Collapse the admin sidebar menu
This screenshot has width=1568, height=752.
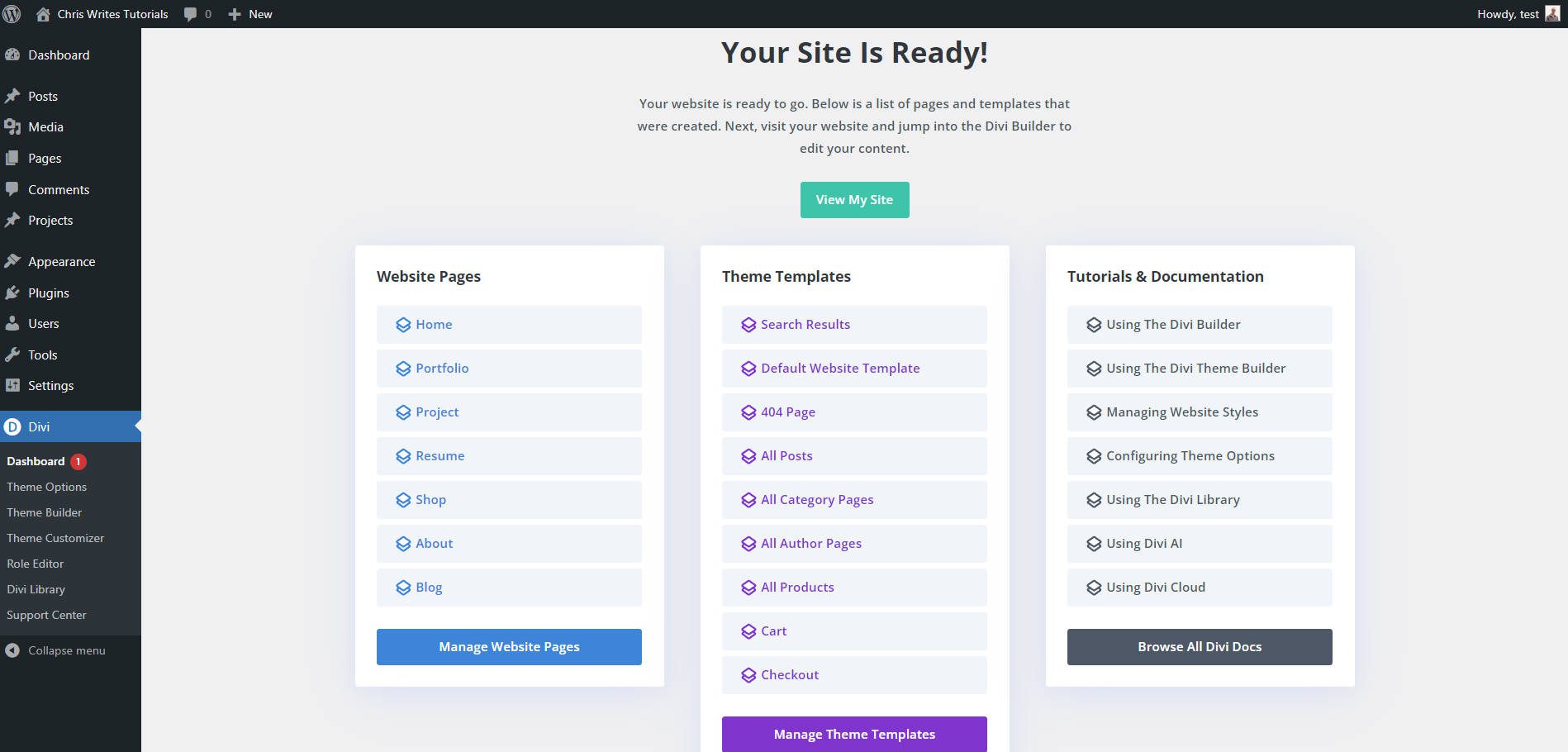click(58, 650)
